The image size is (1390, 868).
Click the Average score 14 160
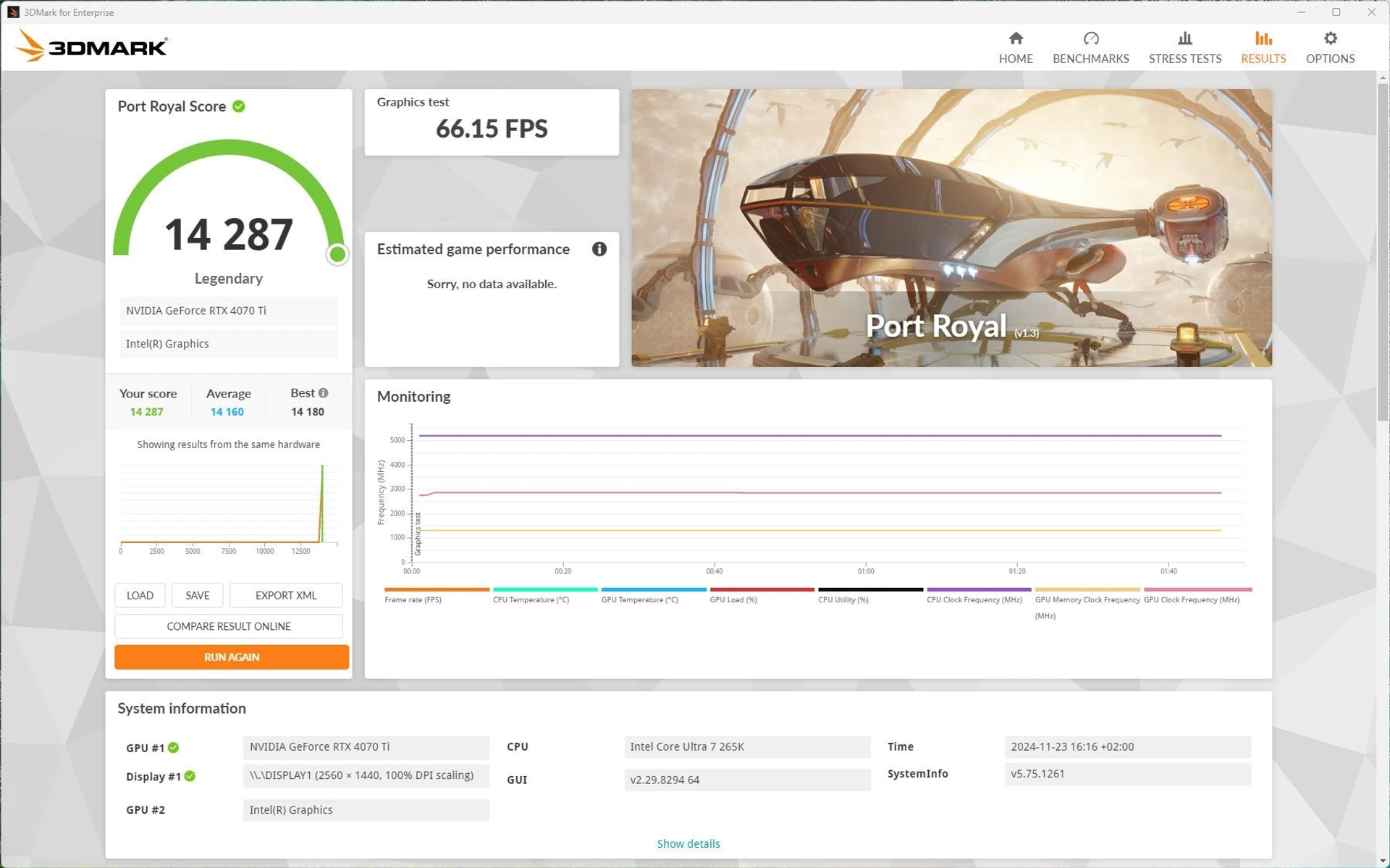tap(227, 412)
